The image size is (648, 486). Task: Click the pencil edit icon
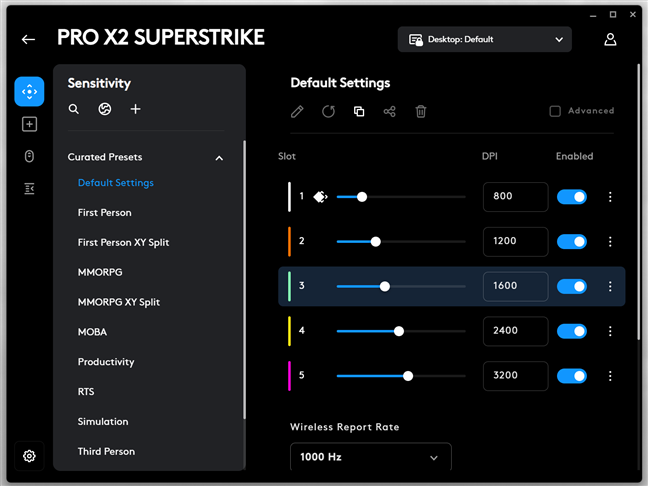coord(297,111)
